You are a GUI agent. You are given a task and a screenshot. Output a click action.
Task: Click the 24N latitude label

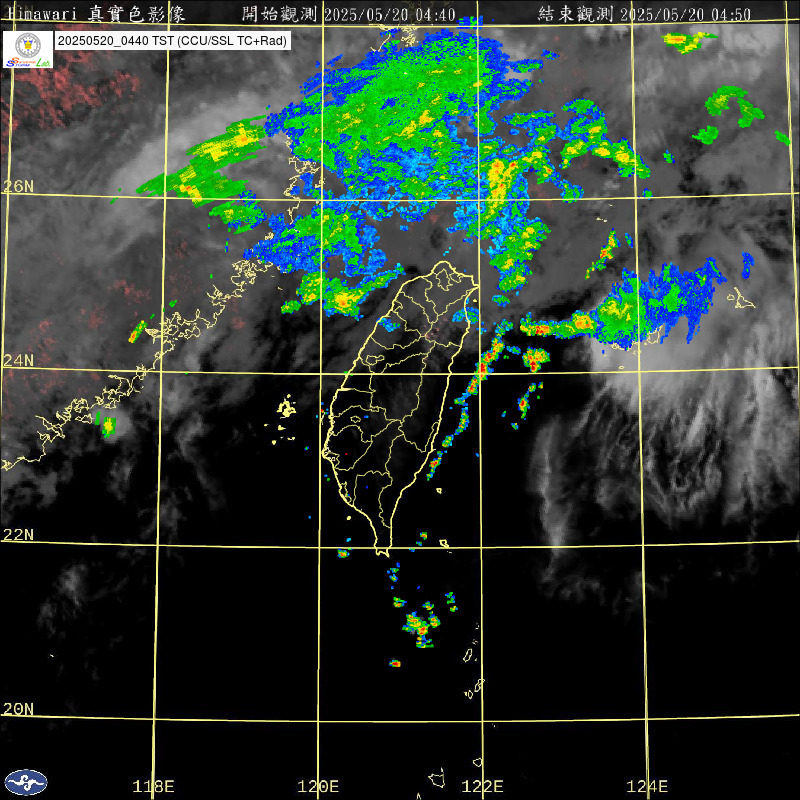[18, 360]
